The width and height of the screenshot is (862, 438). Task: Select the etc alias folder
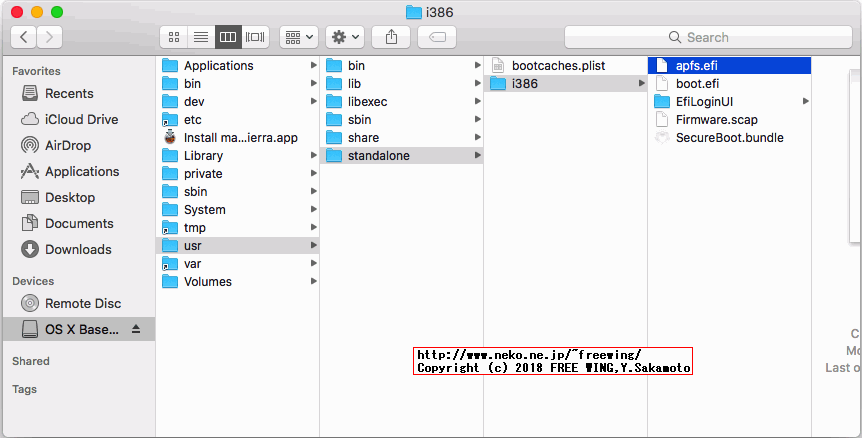[x=237, y=120]
